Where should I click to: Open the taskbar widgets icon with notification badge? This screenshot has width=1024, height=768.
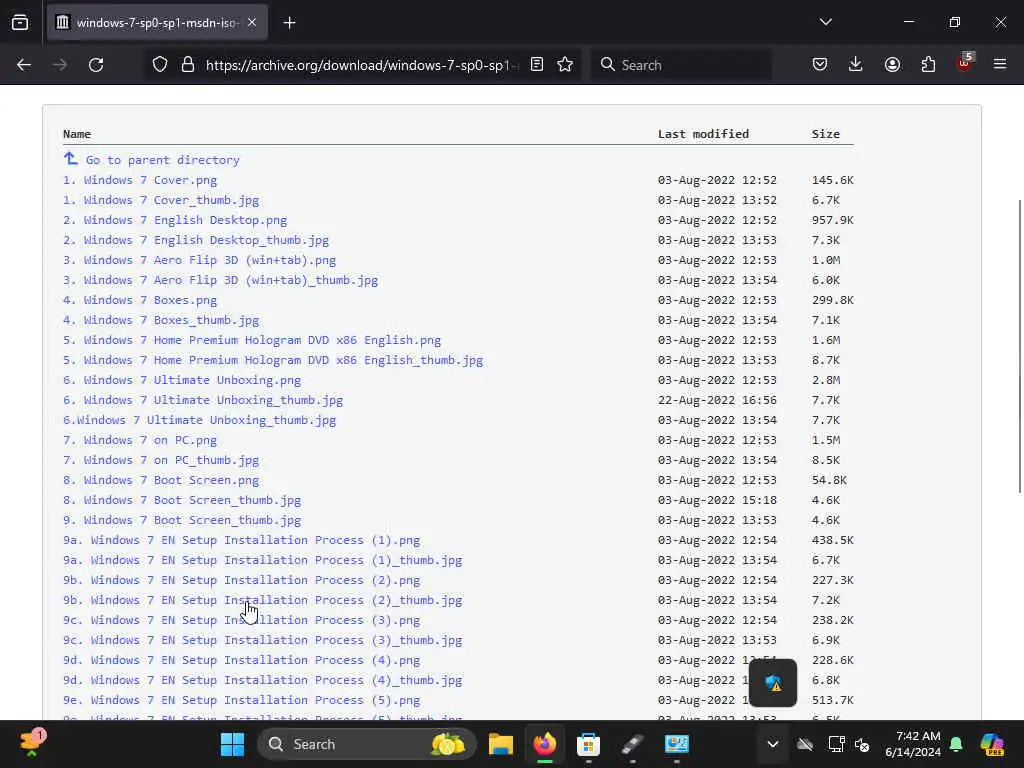click(31, 743)
